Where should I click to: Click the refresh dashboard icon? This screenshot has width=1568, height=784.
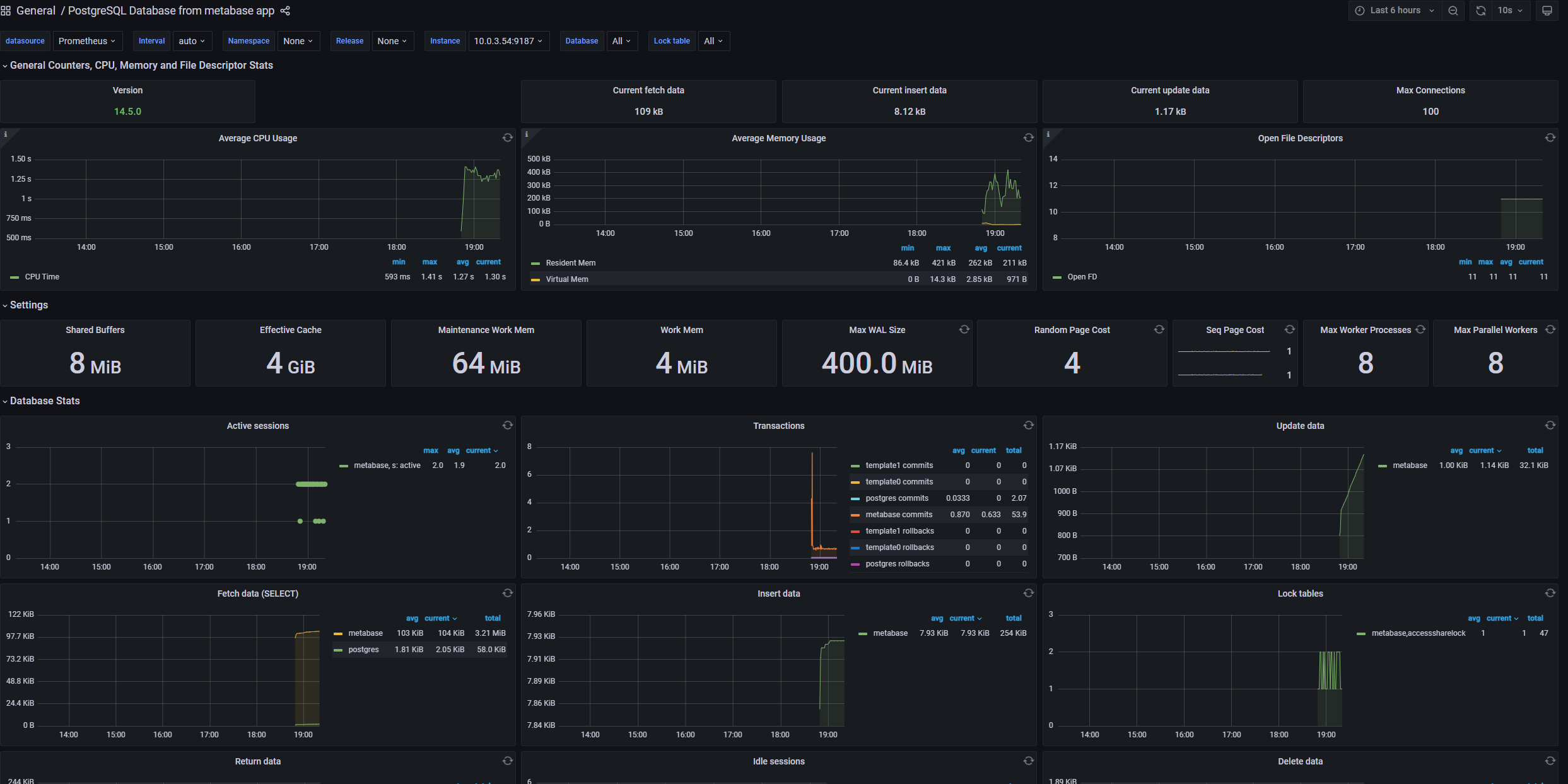pyautogui.click(x=1481, y=11)
